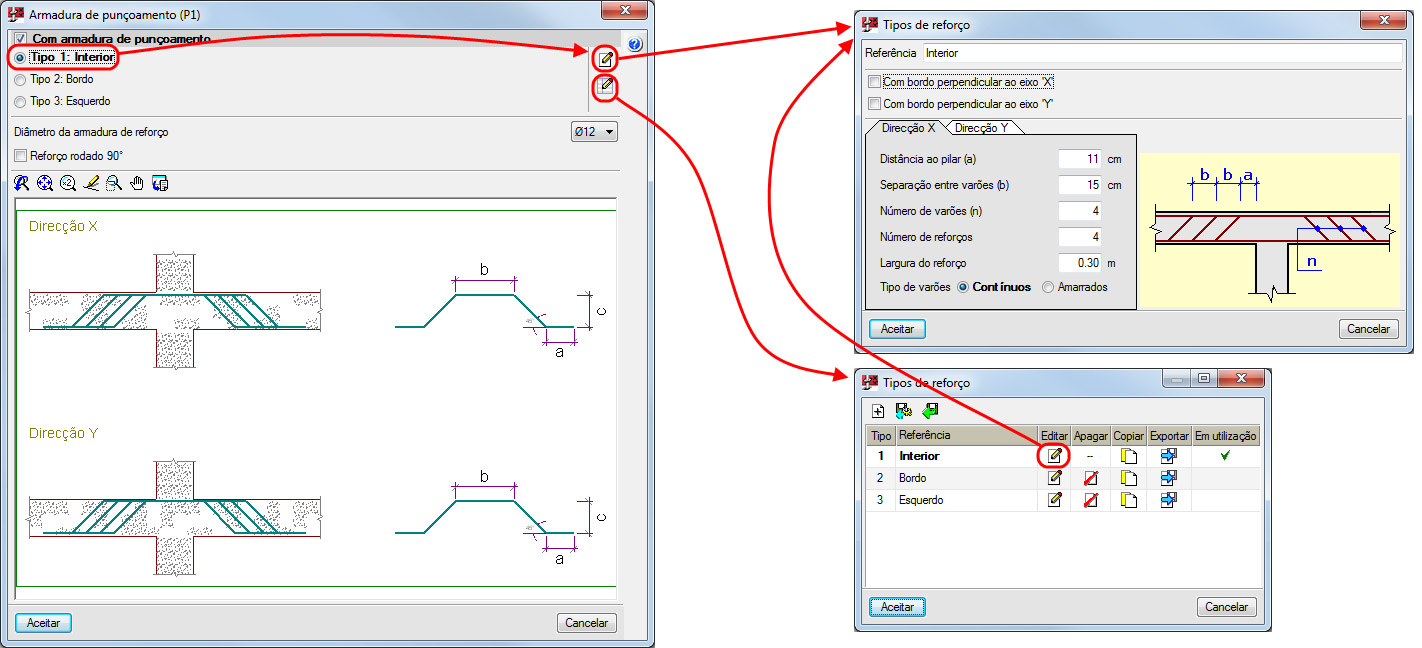Copy the Interior reinforcement type
The width and height of the screenshot is (1422, 648).
click(1129, 455)
